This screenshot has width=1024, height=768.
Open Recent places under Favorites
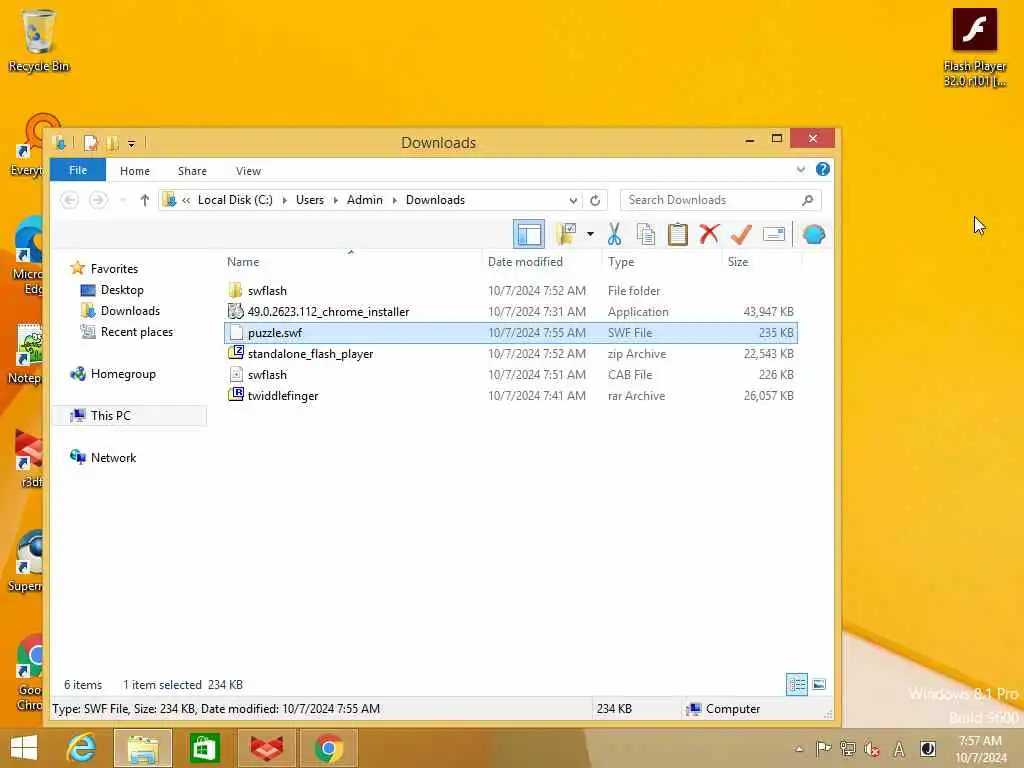(136, 331)
